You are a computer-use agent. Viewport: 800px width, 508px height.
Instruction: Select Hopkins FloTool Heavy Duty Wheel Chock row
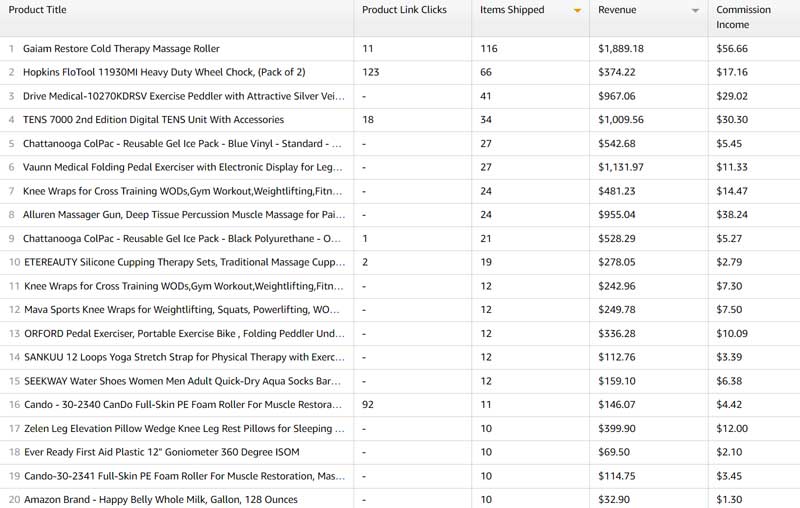400,72
